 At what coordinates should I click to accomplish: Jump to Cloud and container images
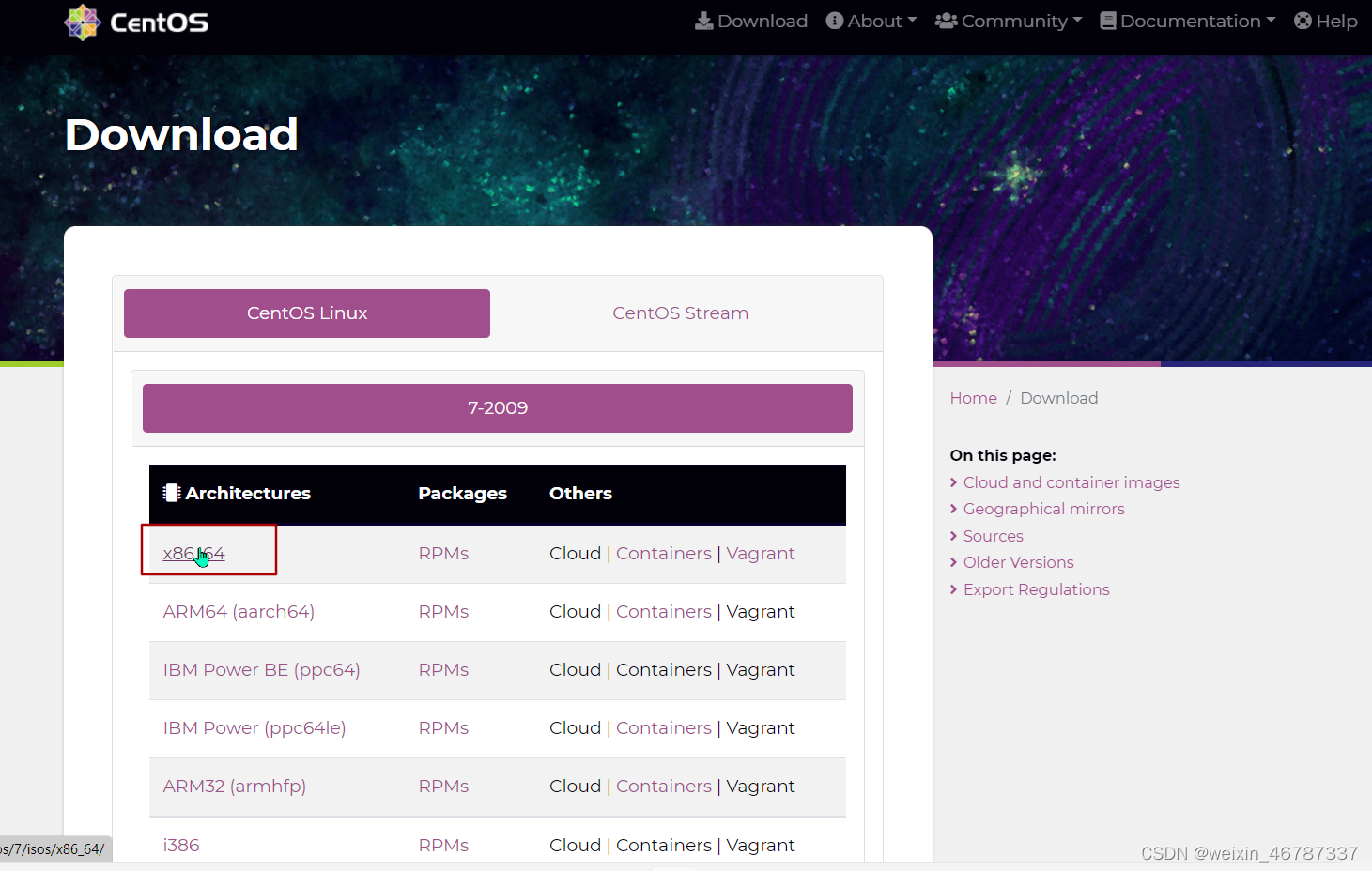point(1071,482)
